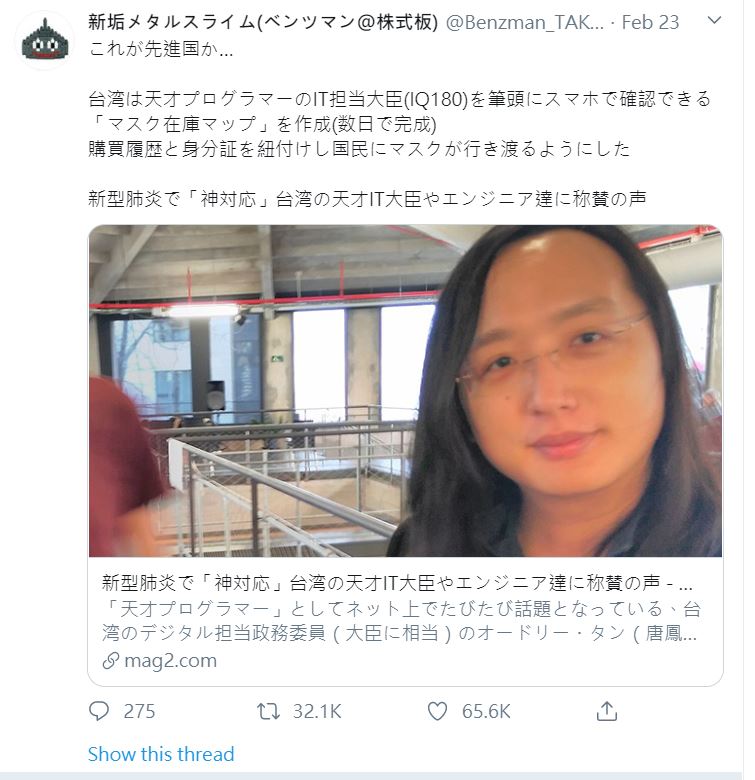Click the card description mentioning オードリー・タン
755x780 pixels.
401,621
